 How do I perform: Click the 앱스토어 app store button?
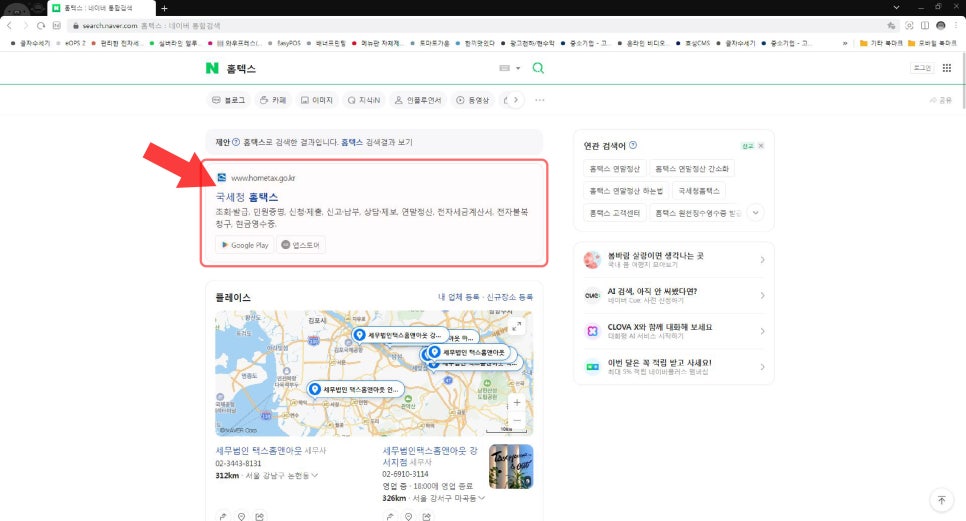point(301,244)
